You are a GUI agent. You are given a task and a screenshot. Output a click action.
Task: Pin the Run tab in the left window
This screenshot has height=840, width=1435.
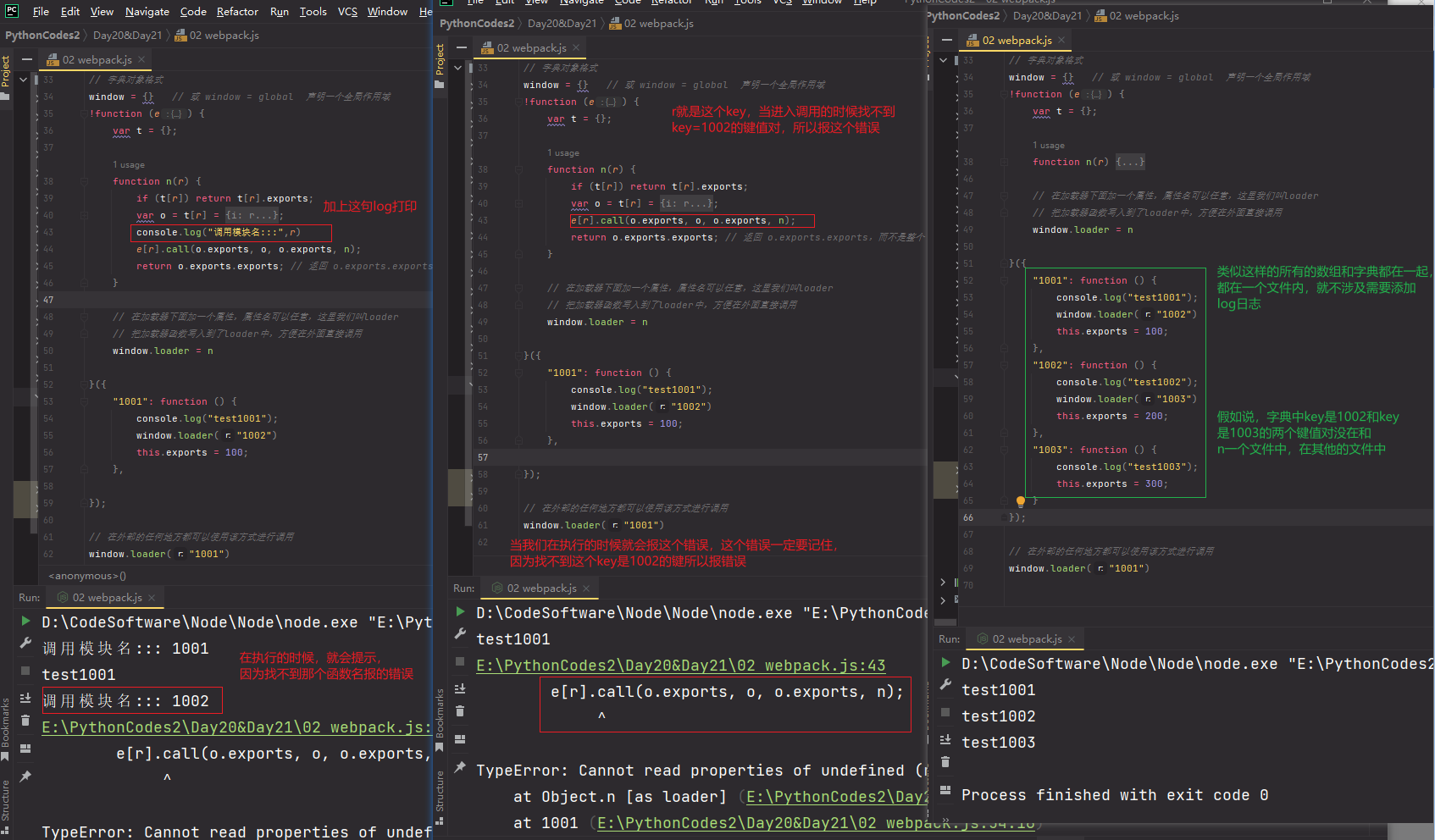click(25, 776)
